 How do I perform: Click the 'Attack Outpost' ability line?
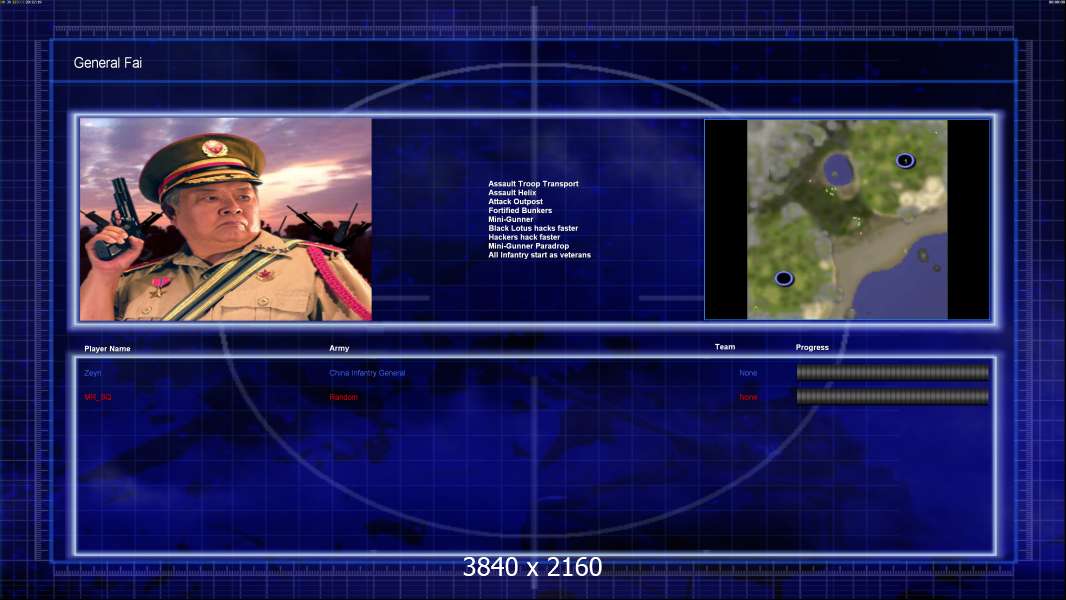coord(515,202)
